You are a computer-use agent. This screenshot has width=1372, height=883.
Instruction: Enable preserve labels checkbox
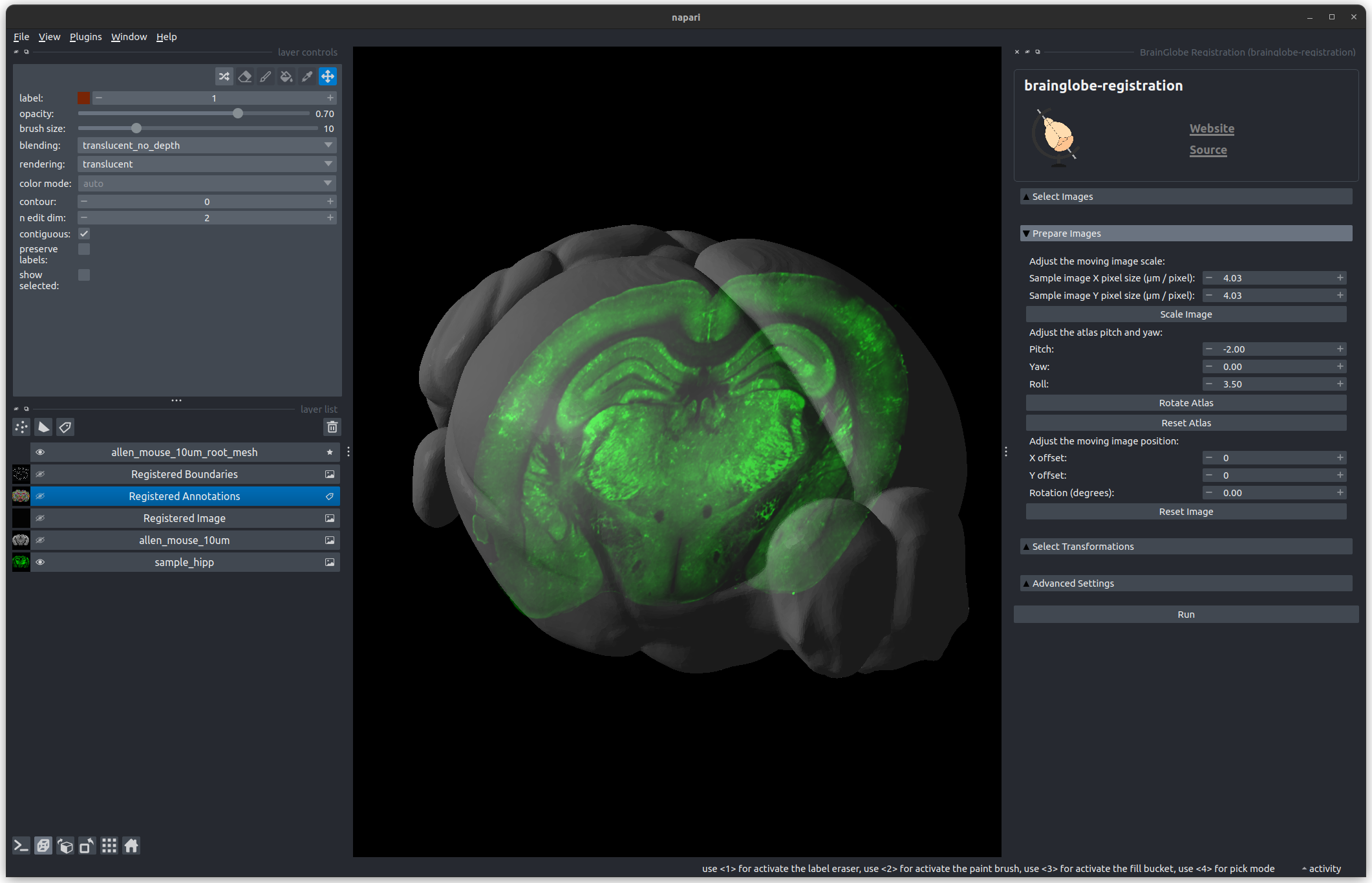click(x=84, y=249)
